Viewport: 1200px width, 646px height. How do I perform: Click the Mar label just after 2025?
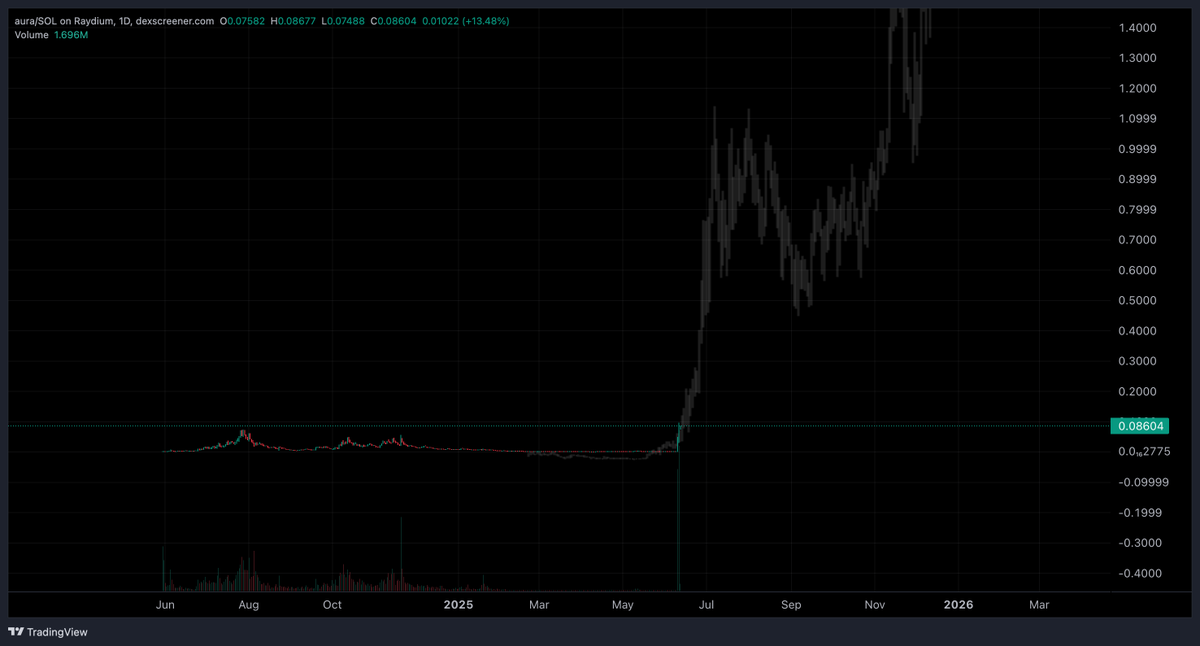point(539,605)
